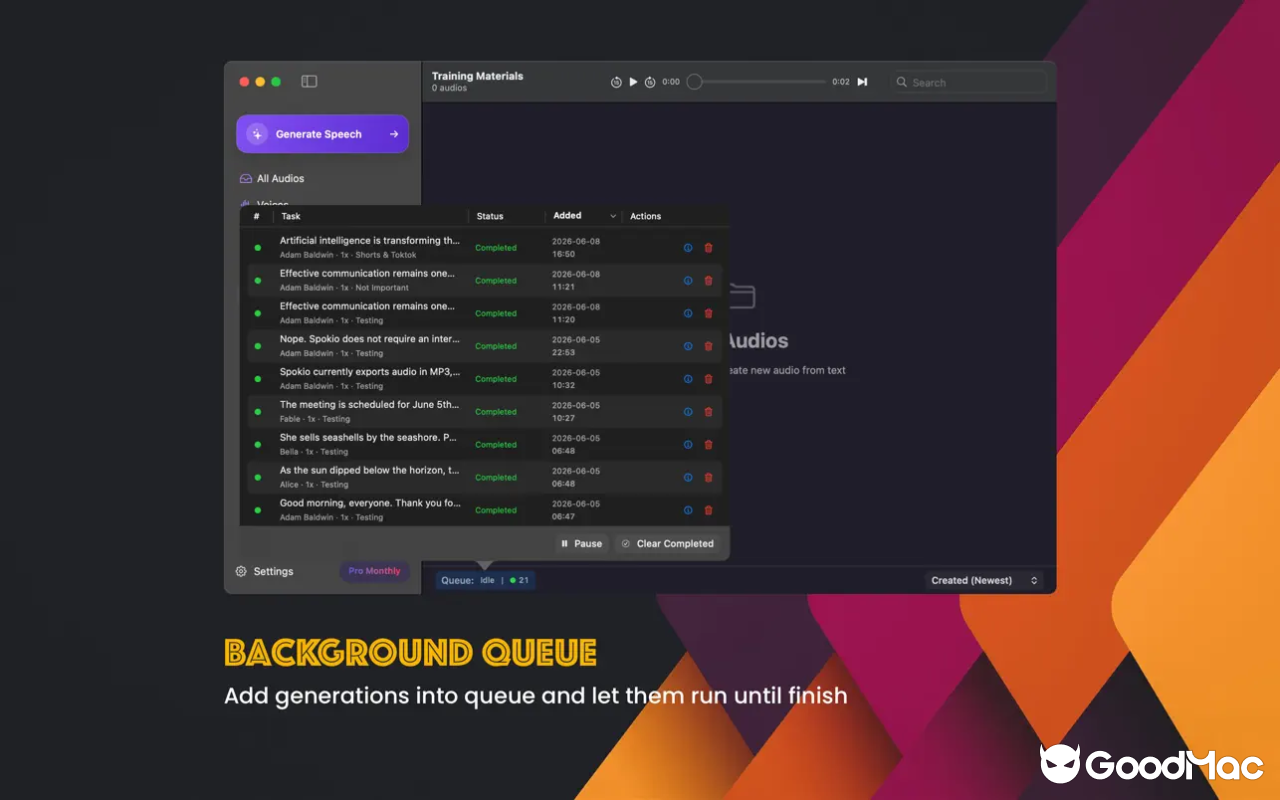Open Settings gear in sidebar
The image size is (1280, 800).
pyautogui.click(x=241, y=572)
